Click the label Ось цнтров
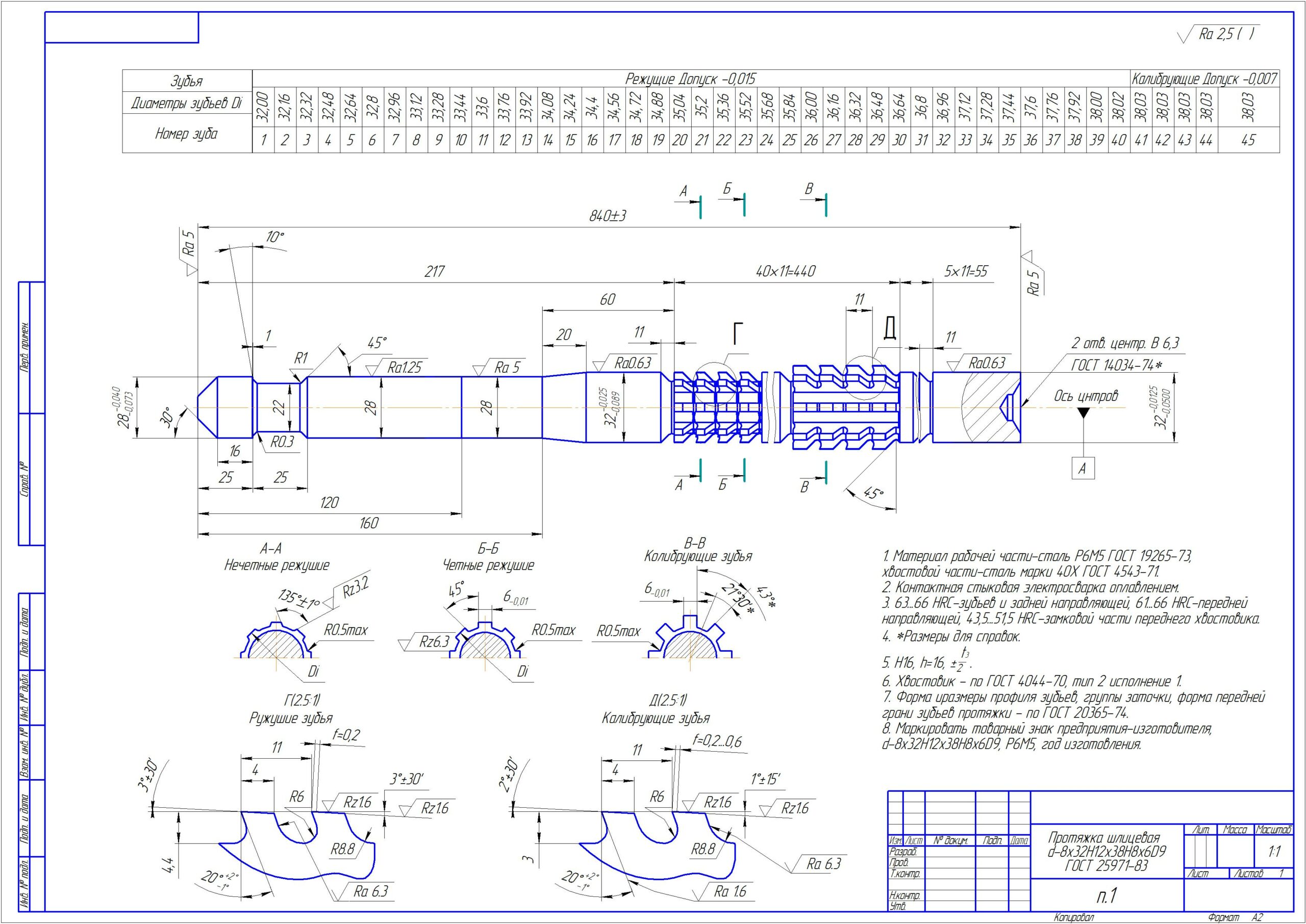This screenshot has width=1306, height=924. coord(1086,396)
